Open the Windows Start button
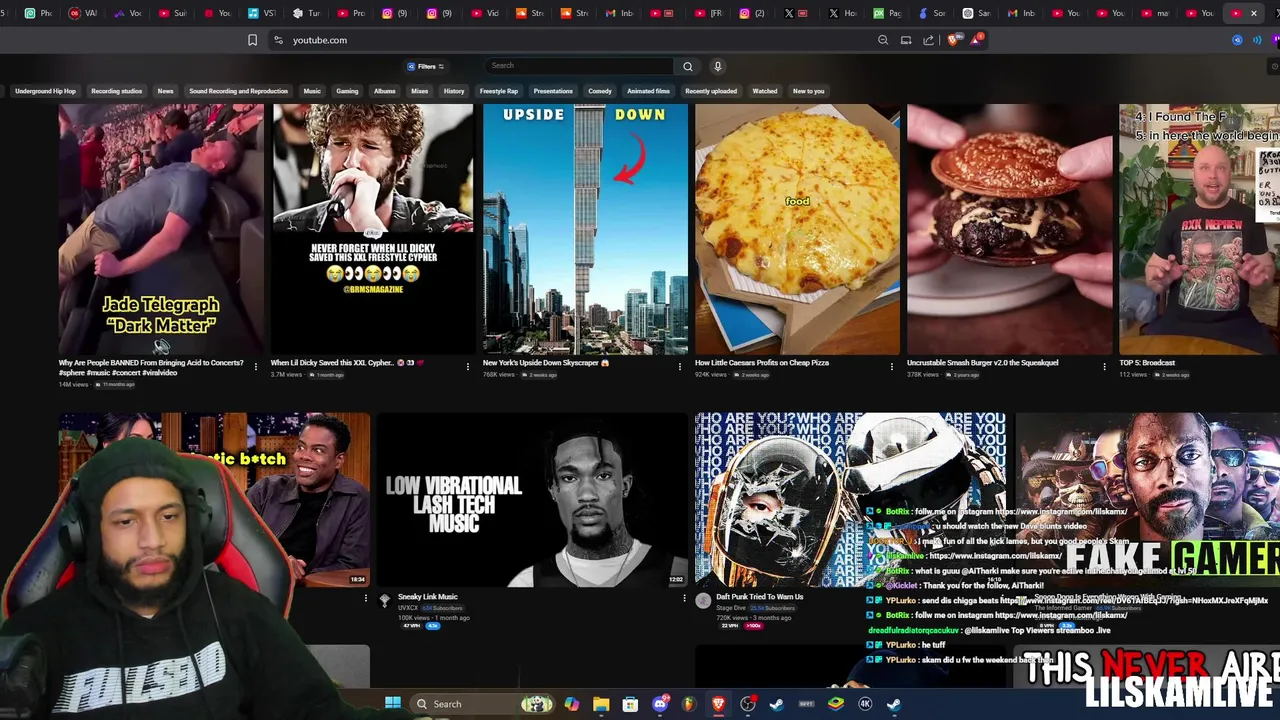The height and width of the screenshot is (720, 1280). tap(393, 704)
